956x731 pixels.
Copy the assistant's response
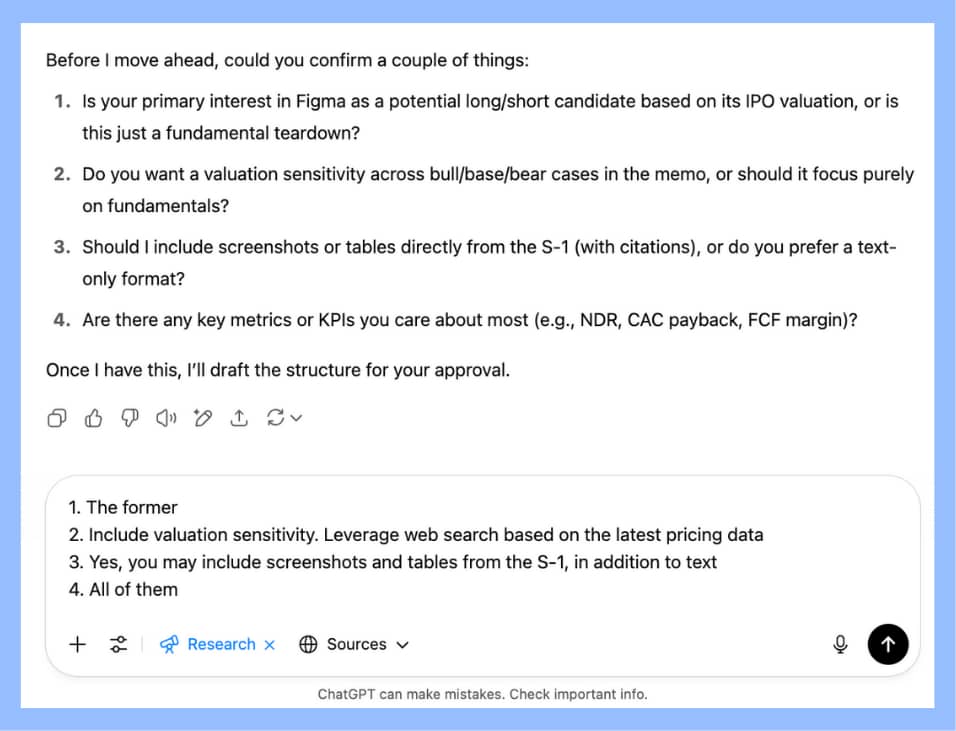point(58,418)
